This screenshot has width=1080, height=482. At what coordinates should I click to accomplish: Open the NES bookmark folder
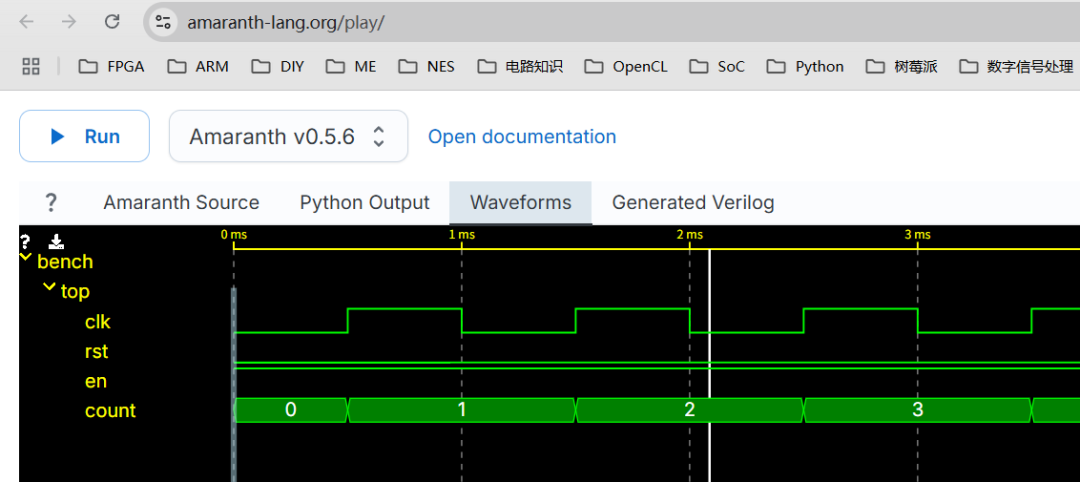(426, 67)
